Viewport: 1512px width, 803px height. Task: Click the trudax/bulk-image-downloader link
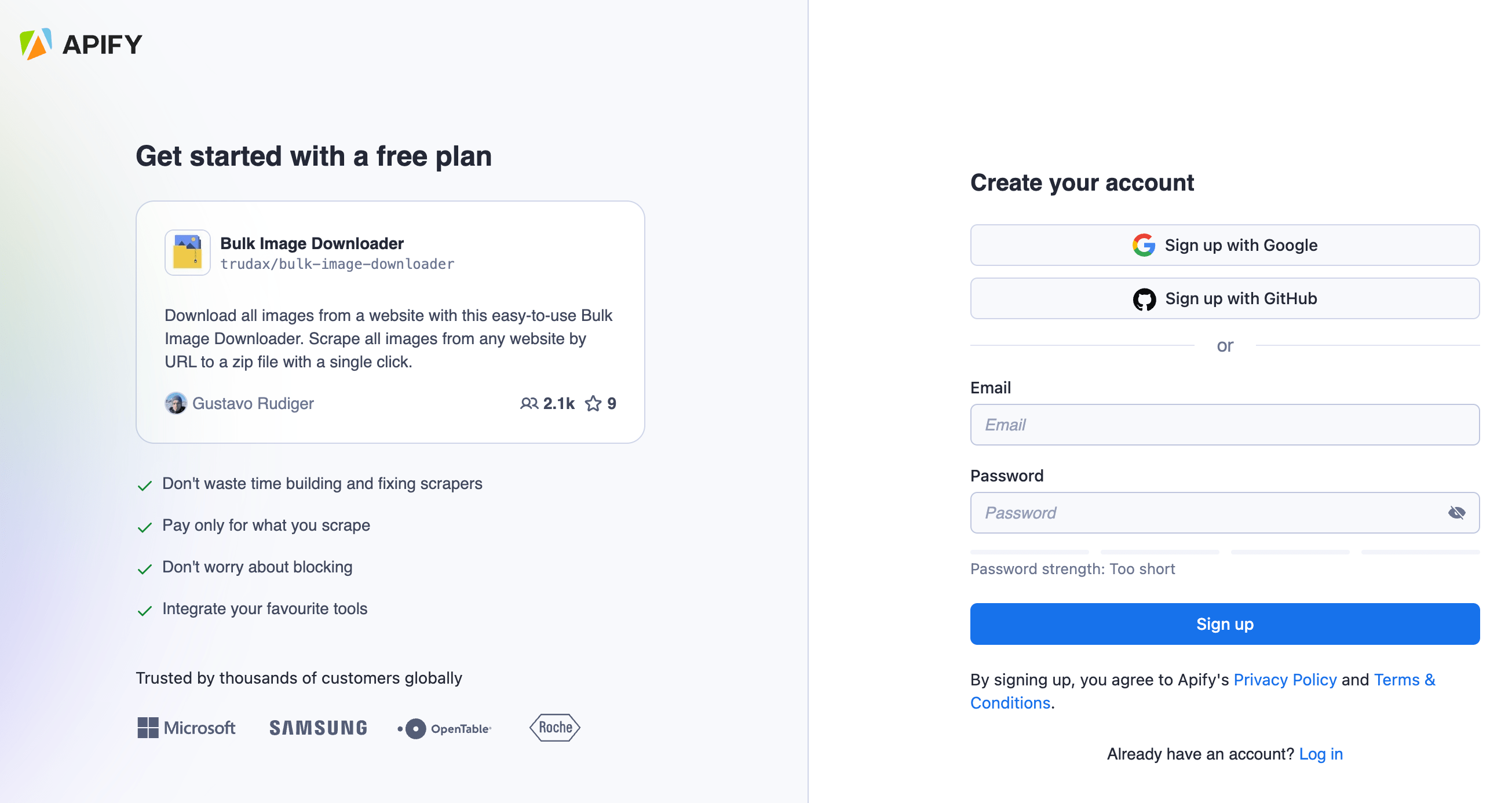(x=338, y=264)
